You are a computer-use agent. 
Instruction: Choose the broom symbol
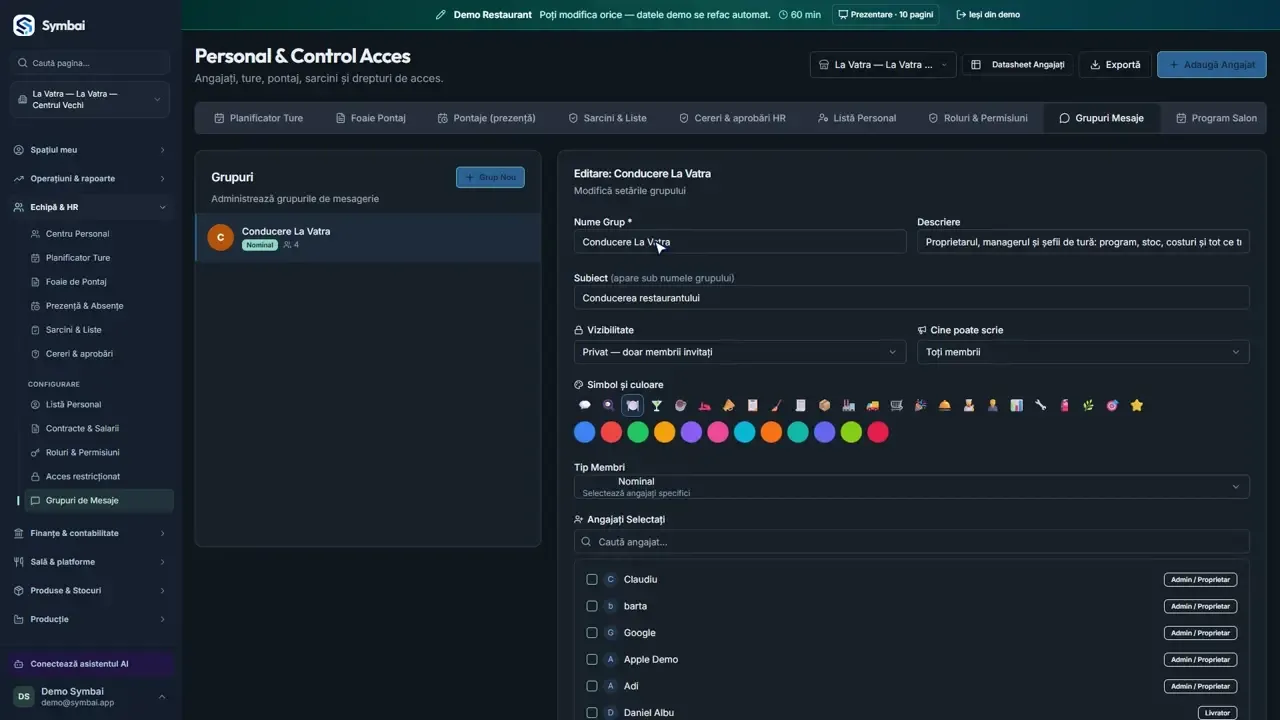pos(776,405)
